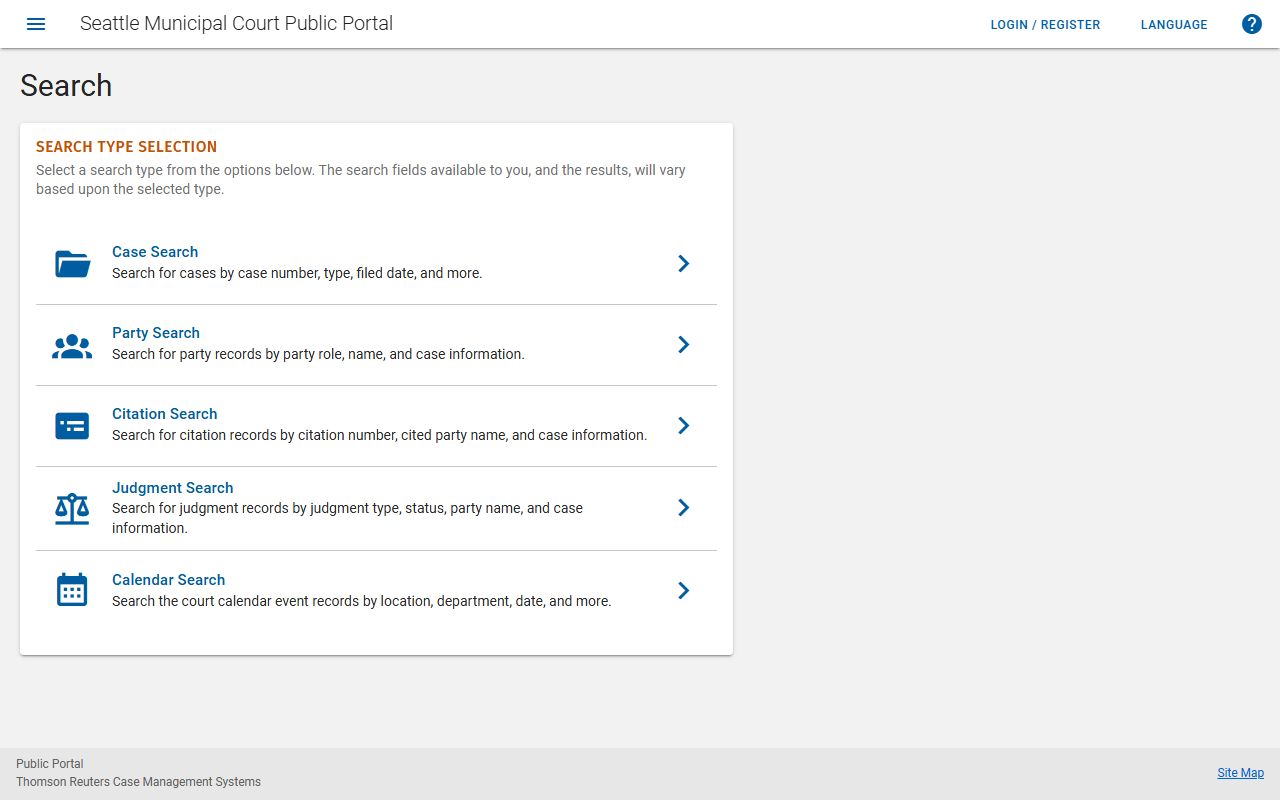Open the Site Map link in footer
This screenshot has height=800, width=1280.
[x=1241, y=773]
